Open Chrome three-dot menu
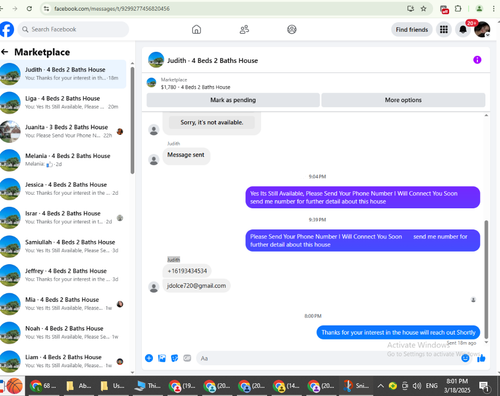This screenshot has width=500, height=396. (x=493, y=9)
